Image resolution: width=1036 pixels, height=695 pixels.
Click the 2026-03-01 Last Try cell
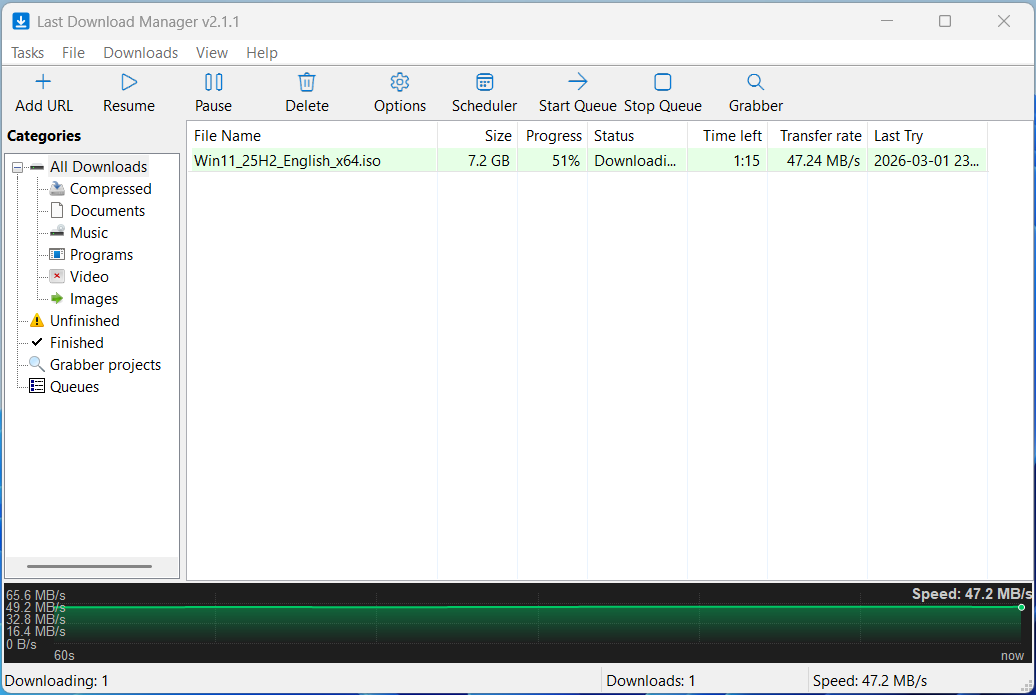coord(928,161)
